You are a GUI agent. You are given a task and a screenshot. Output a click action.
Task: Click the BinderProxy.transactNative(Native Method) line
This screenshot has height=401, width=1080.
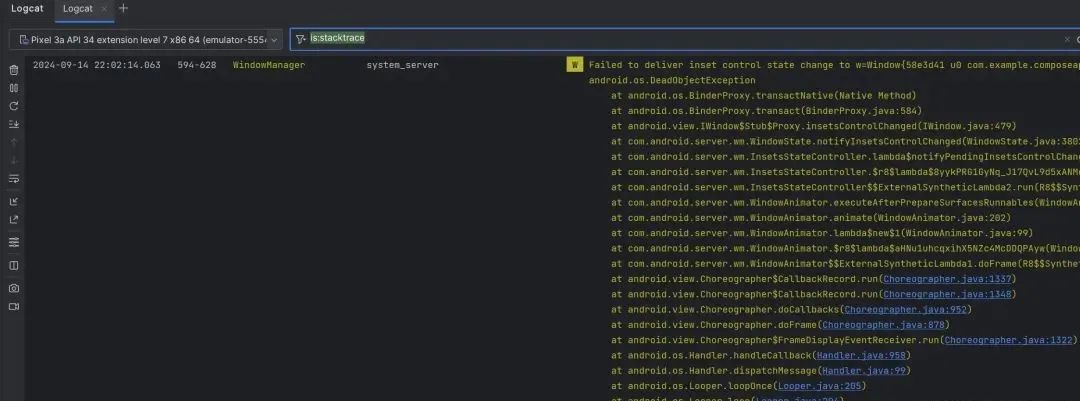763,95
